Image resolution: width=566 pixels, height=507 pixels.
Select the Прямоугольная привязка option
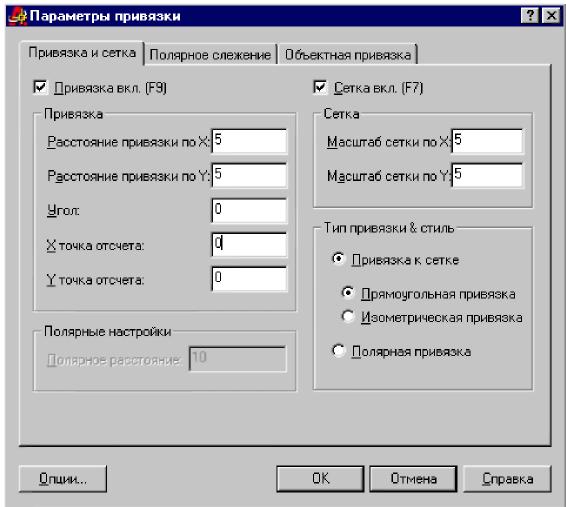pos(348,293)
